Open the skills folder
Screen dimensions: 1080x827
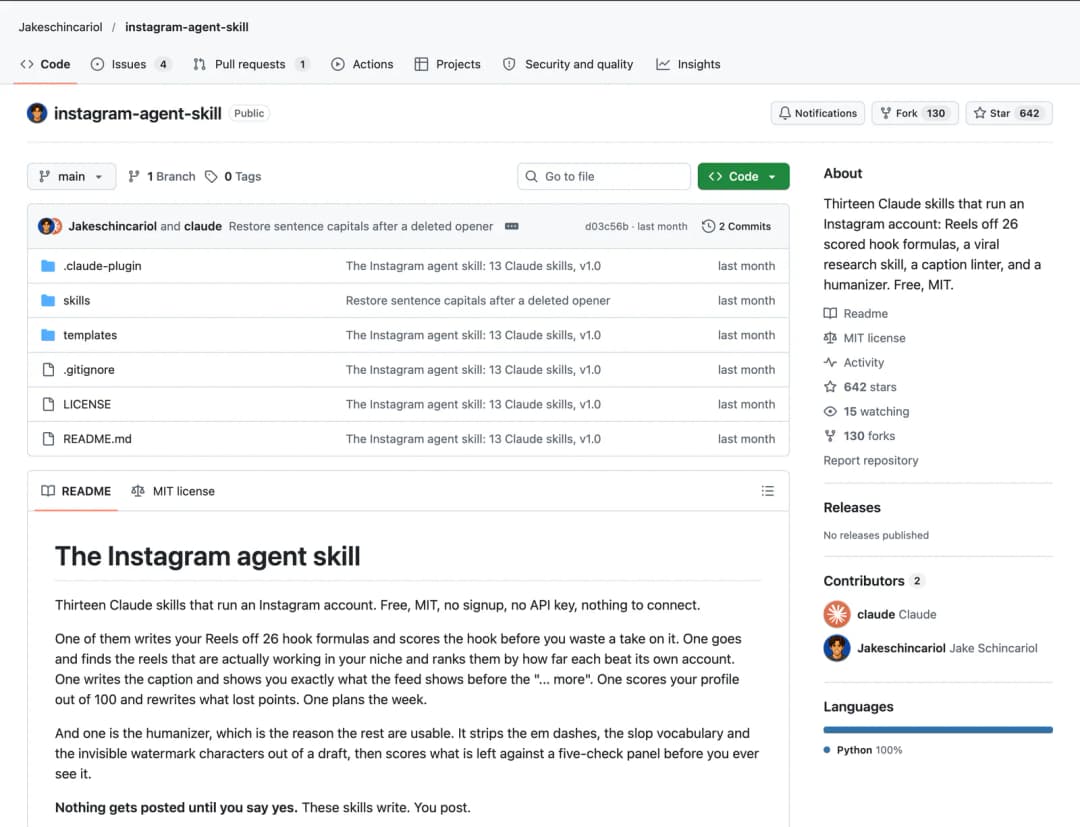click(76, 300)
